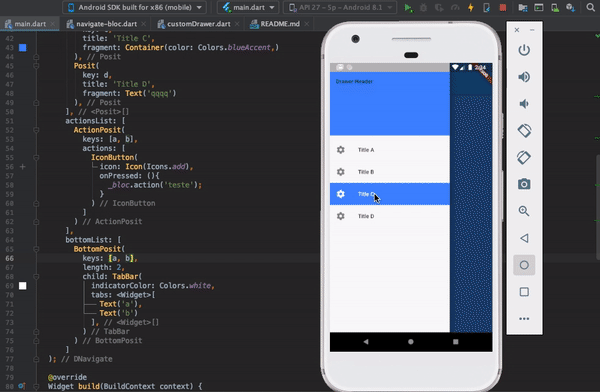The image size is (600, 392).
Task: Click white color swatch in gutter line 69
Action: (x=23, y=286)
